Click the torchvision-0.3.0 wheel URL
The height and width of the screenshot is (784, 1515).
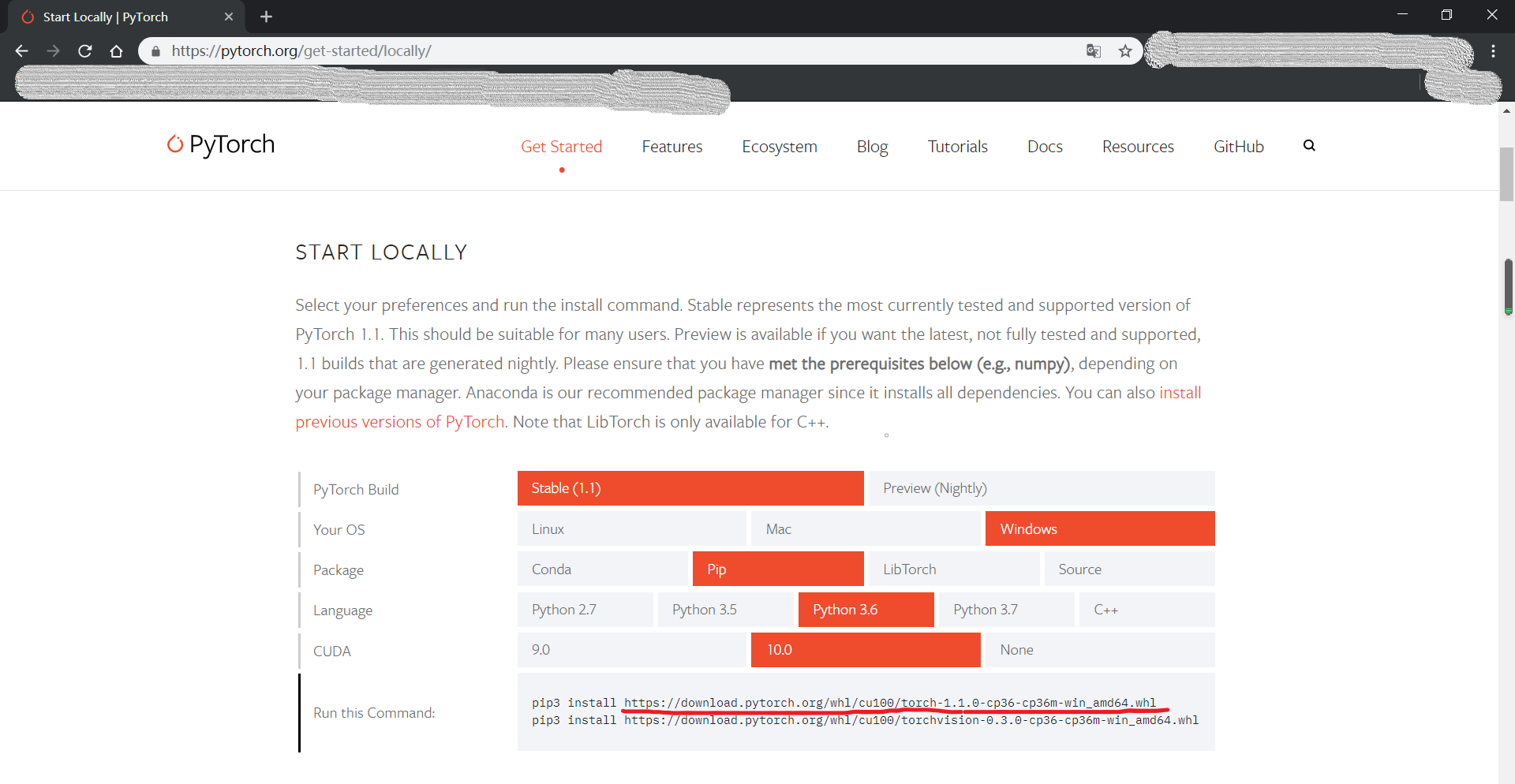point(911,720)
